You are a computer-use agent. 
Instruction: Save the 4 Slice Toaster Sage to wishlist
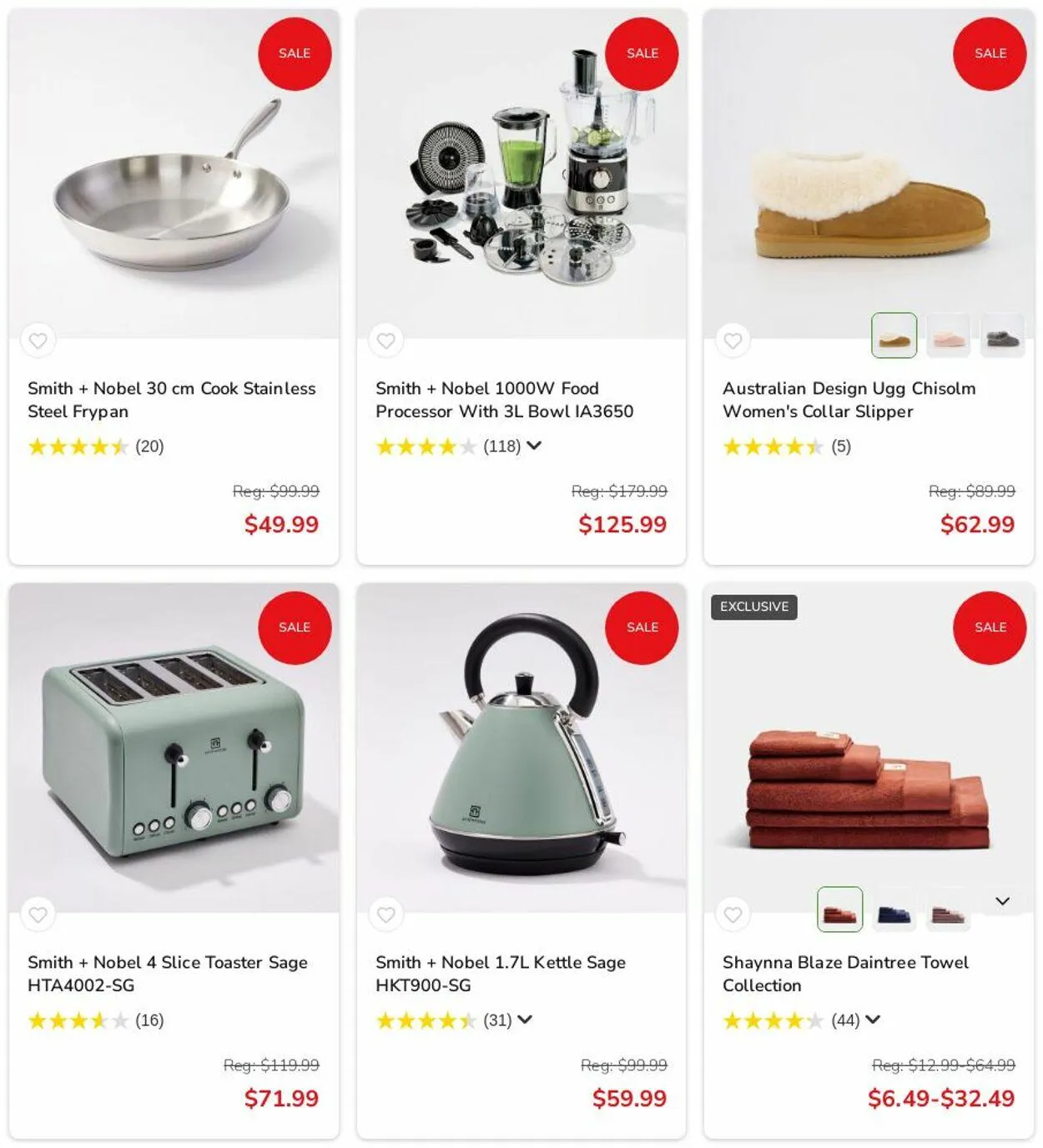click(38, 914)
